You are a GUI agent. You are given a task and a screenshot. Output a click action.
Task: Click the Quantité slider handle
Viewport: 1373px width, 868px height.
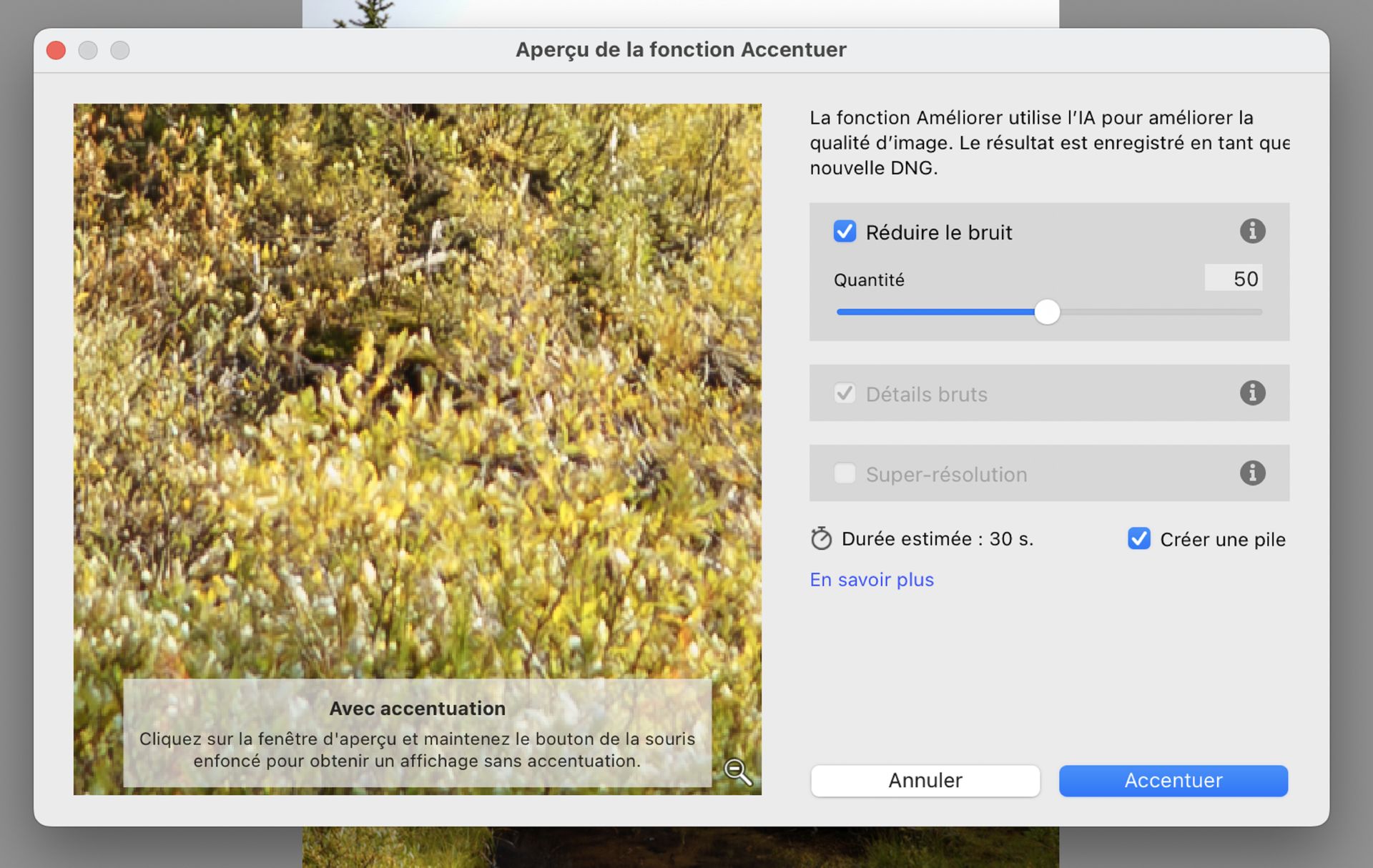tap(1047, 312)
